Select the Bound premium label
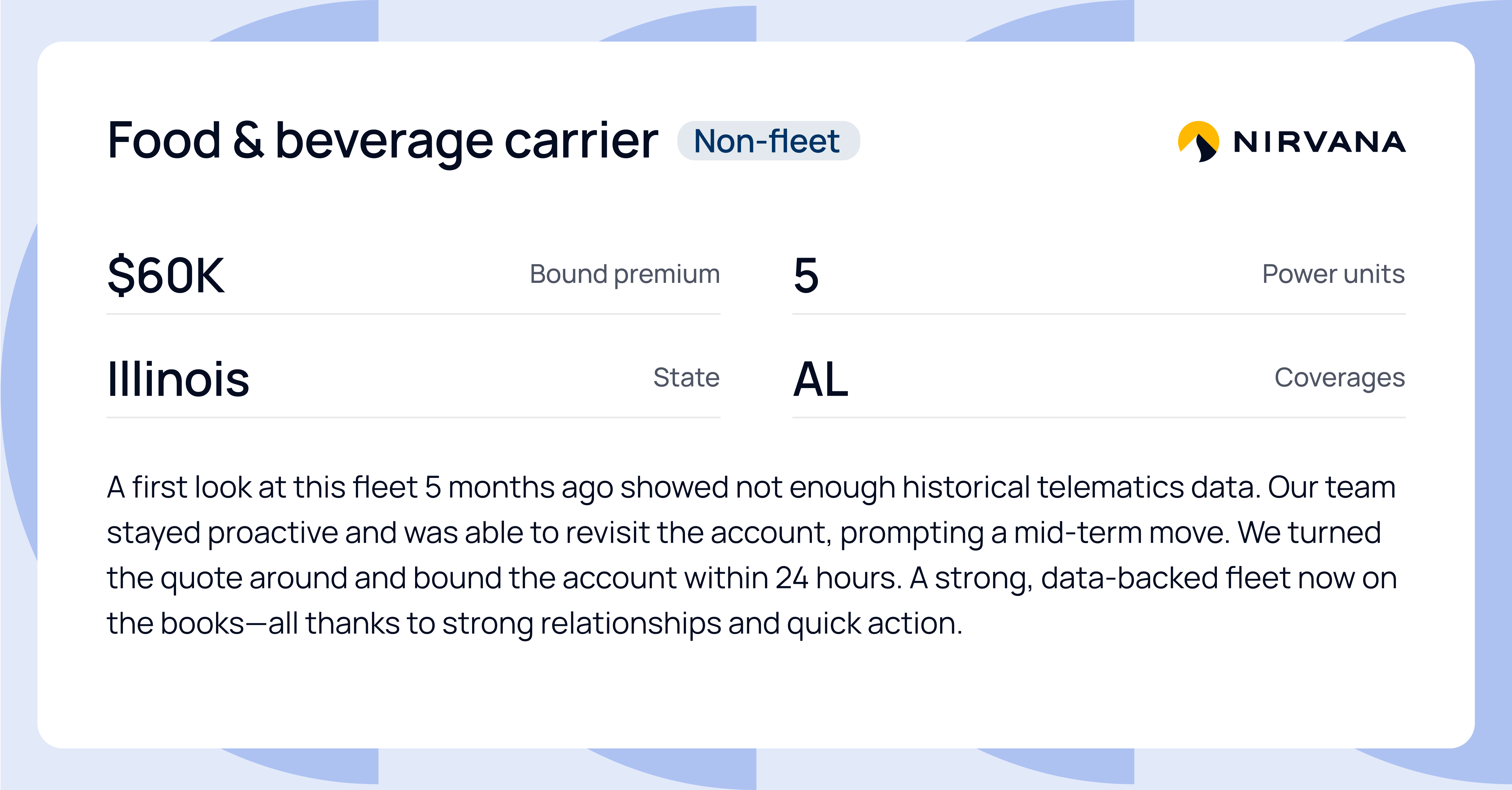1512x790 pixels. (624, 274)
